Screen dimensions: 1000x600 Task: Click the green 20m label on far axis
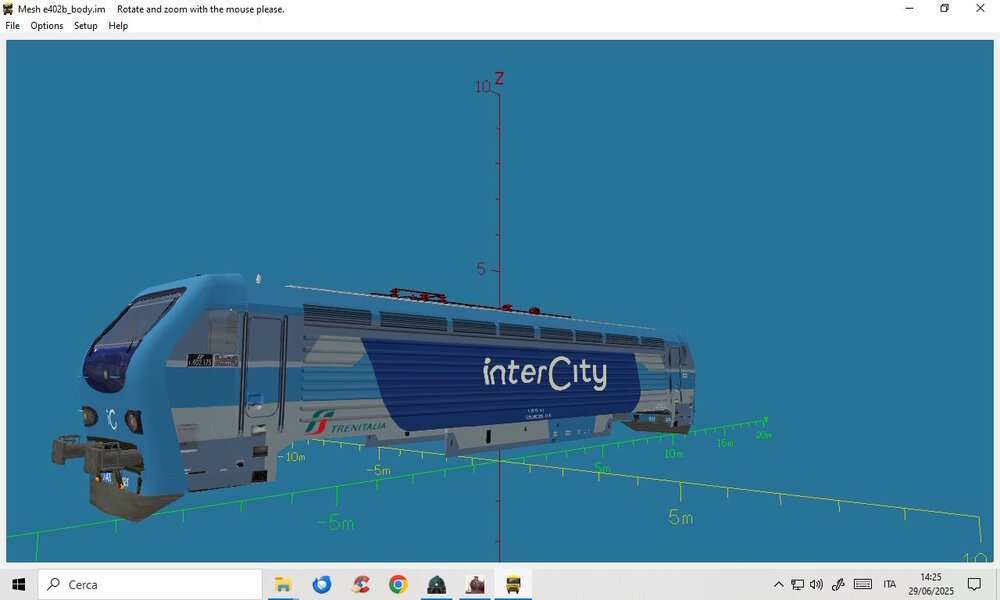tap(763, 435)
